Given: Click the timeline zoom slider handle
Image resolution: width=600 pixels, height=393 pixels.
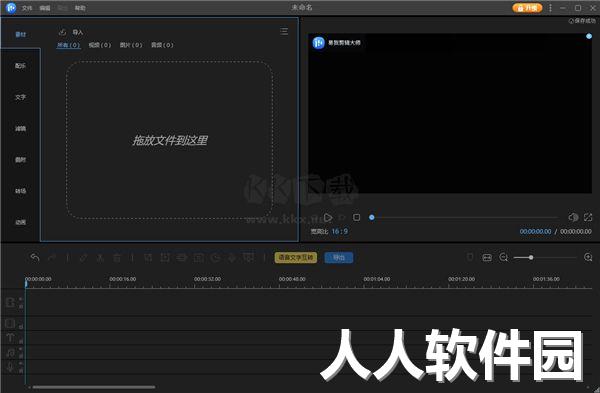Looking at the screenshot, I should (531, 258).
